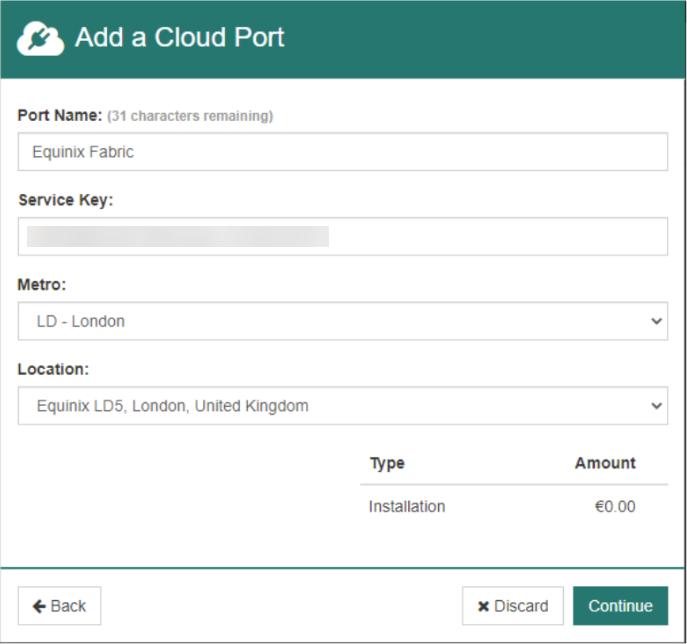The image size is (687, 644).
Task: Focus the Service Key input field
Action: [343, 236]
